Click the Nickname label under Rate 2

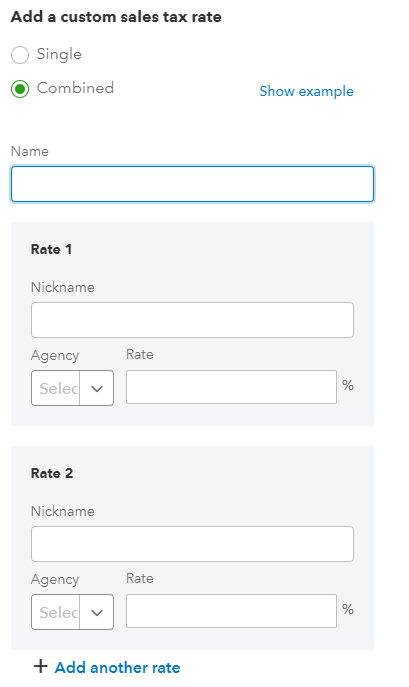(x=63, y=511)
